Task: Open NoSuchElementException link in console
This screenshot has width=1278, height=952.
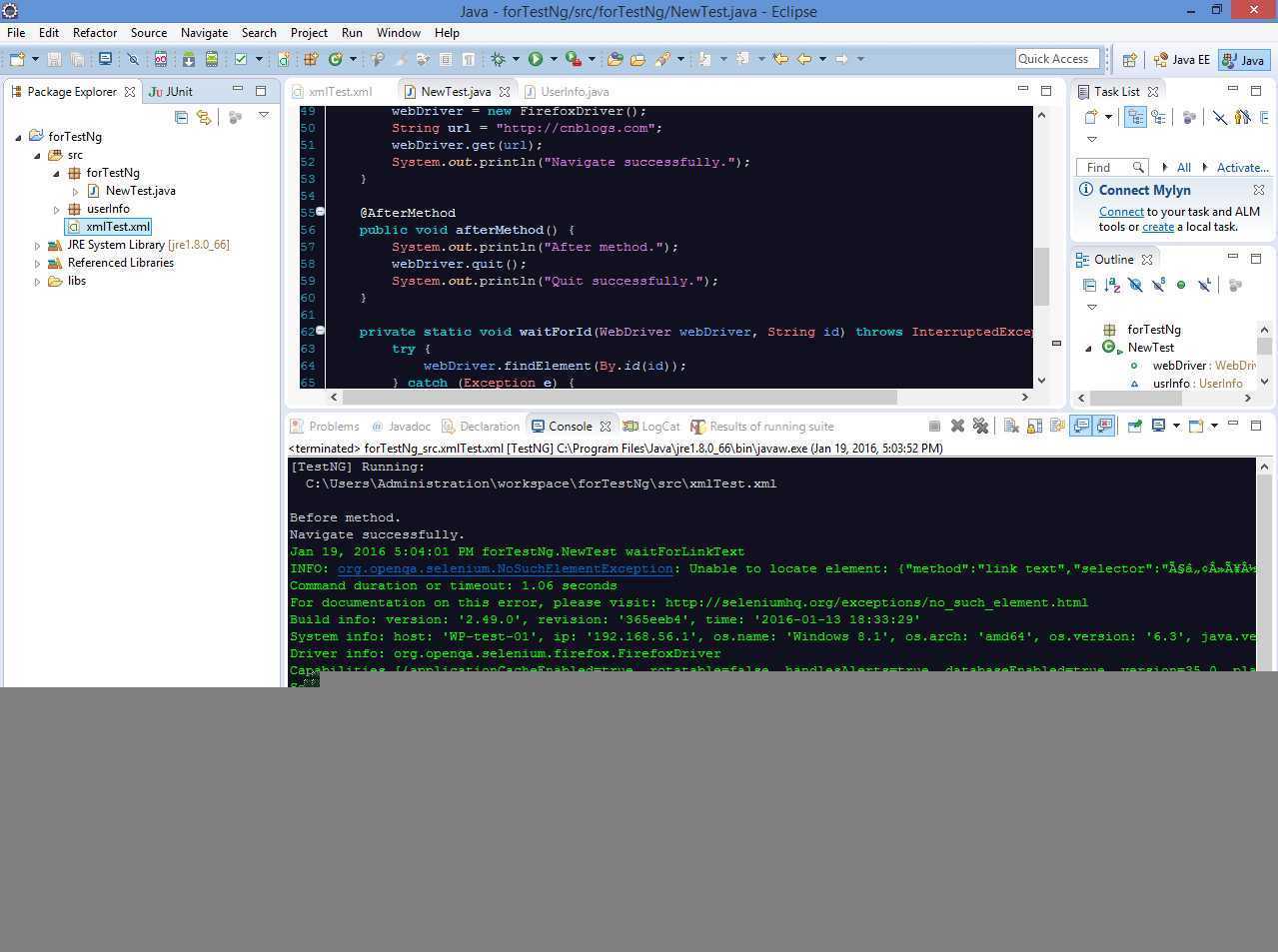Action: point(505,568)
